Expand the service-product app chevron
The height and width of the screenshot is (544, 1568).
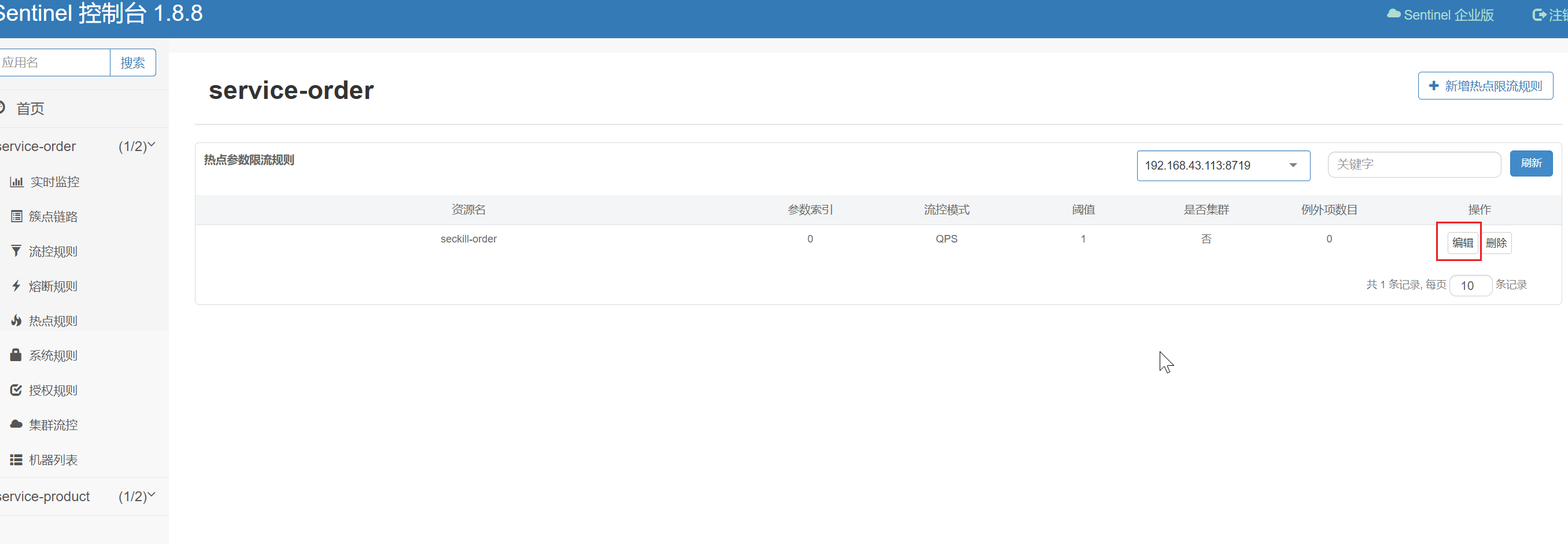click(152, 495)
